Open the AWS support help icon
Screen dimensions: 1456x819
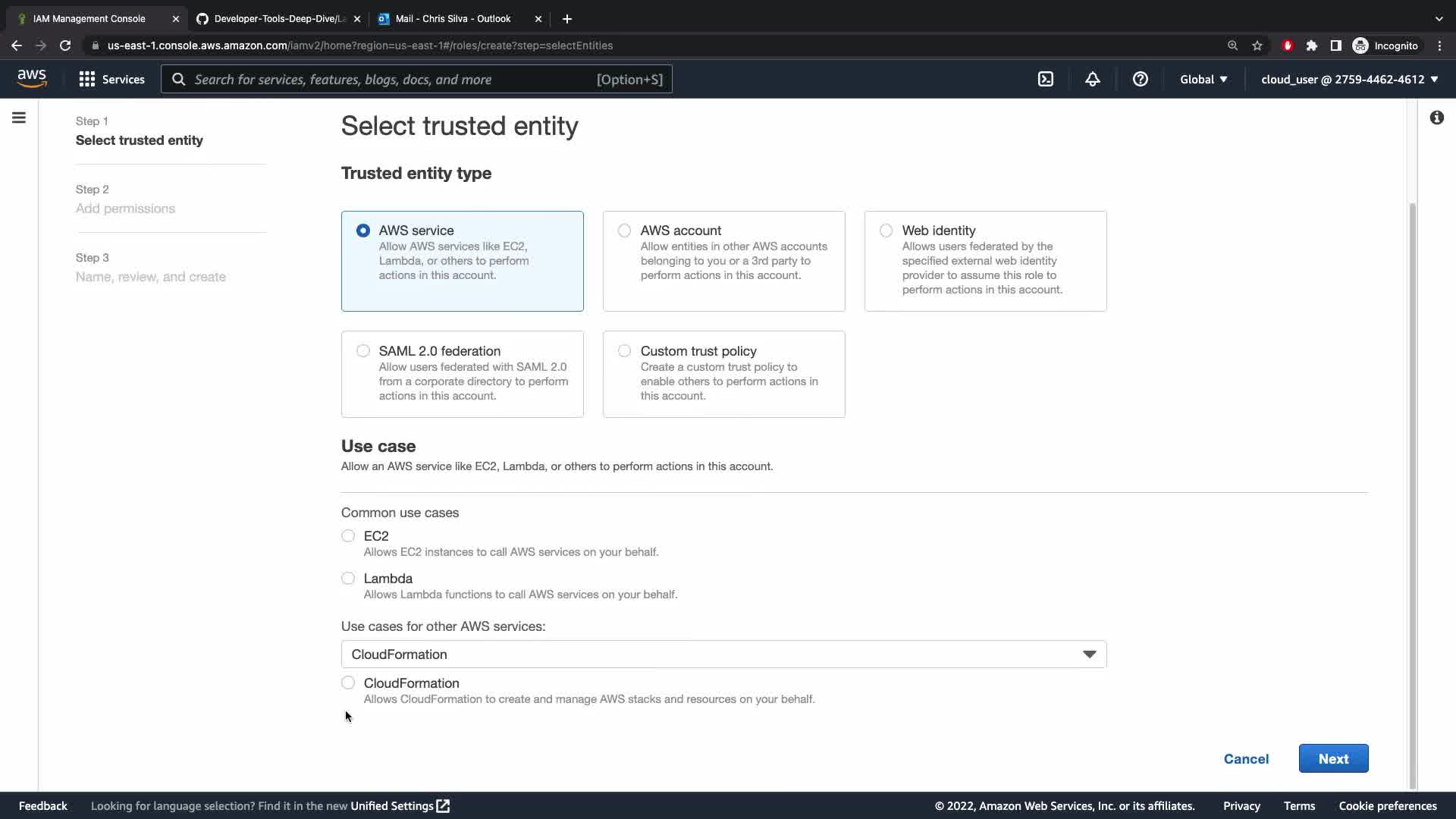[1140, 79]
